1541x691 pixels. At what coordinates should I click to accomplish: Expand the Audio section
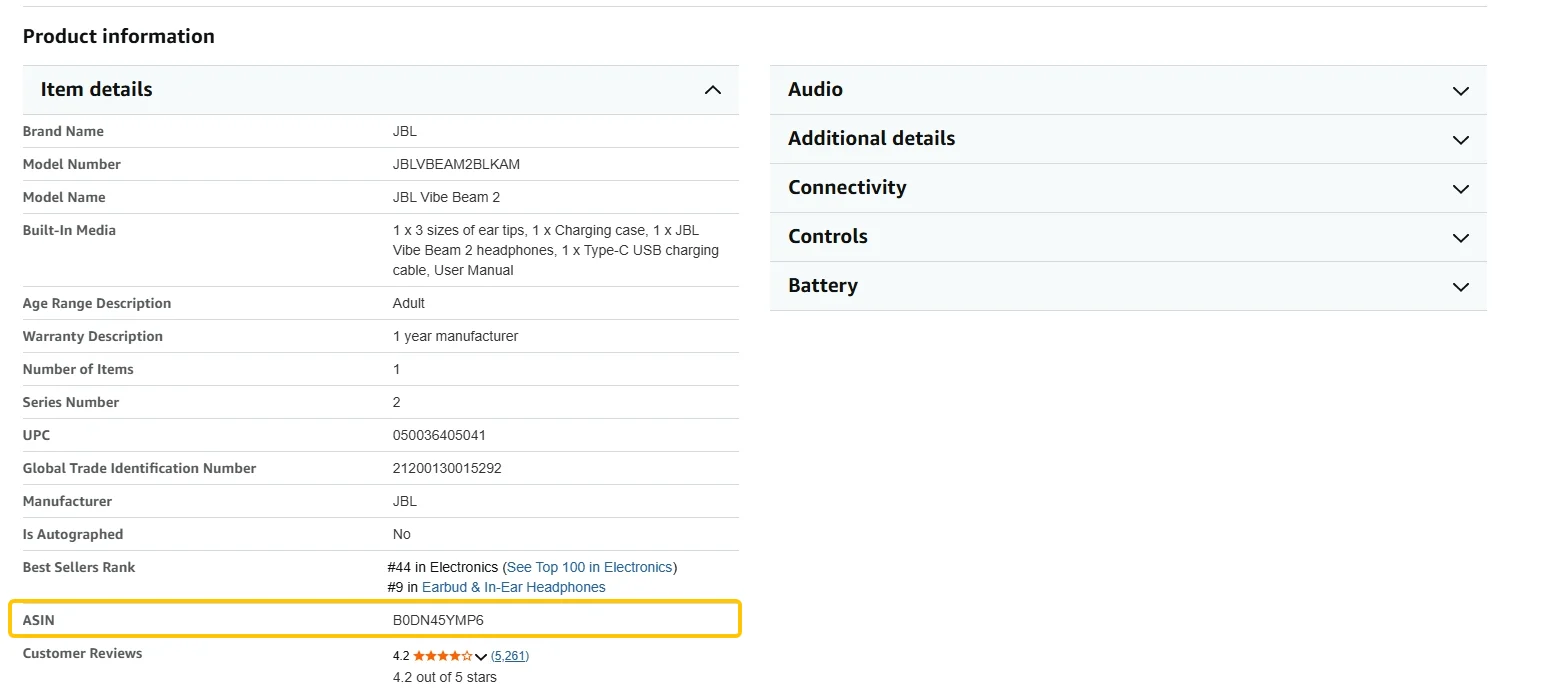[1128, 90]
